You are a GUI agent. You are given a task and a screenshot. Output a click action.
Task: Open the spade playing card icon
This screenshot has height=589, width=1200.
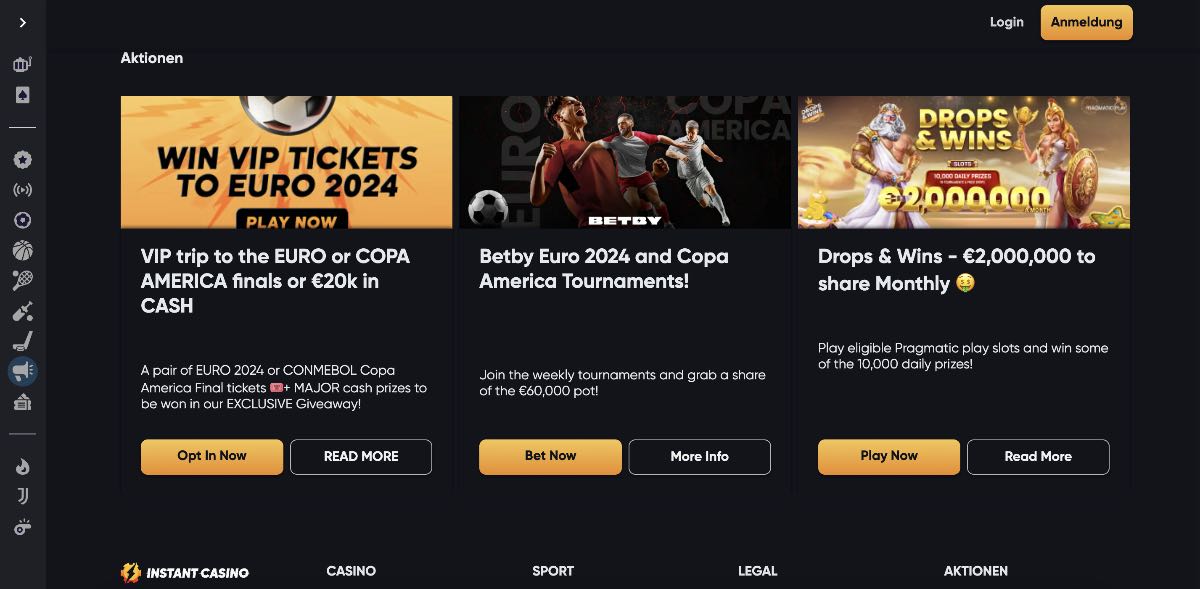(22, 95)
